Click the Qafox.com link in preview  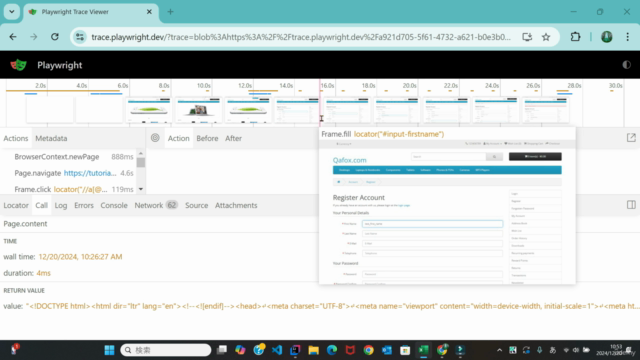(x=349, y=160)
